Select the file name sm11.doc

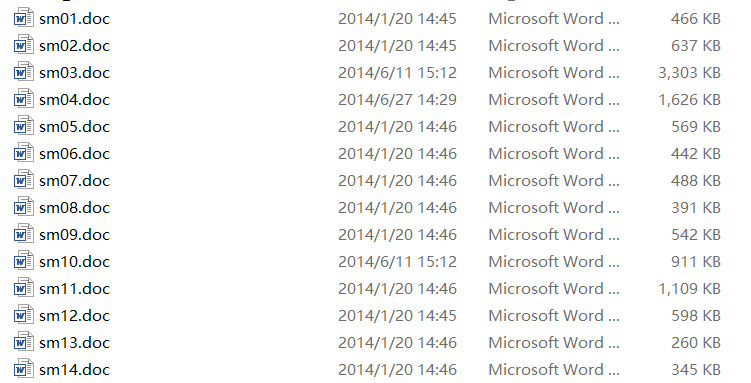coord(75,289)
